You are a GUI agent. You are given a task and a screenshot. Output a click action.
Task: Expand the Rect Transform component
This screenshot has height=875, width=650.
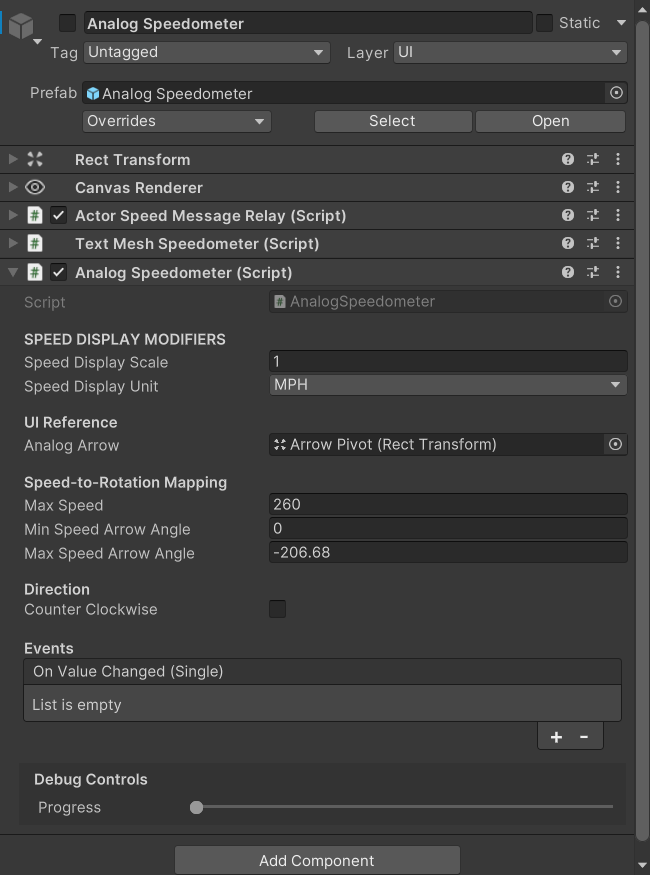[13, 160]
